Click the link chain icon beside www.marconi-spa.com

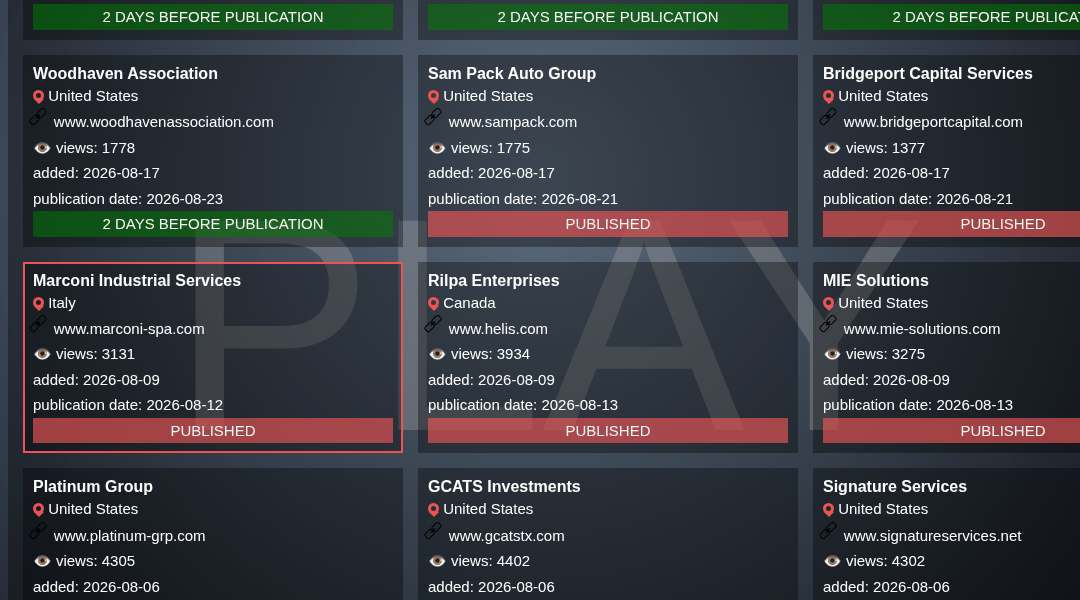[x=38, y=324]
